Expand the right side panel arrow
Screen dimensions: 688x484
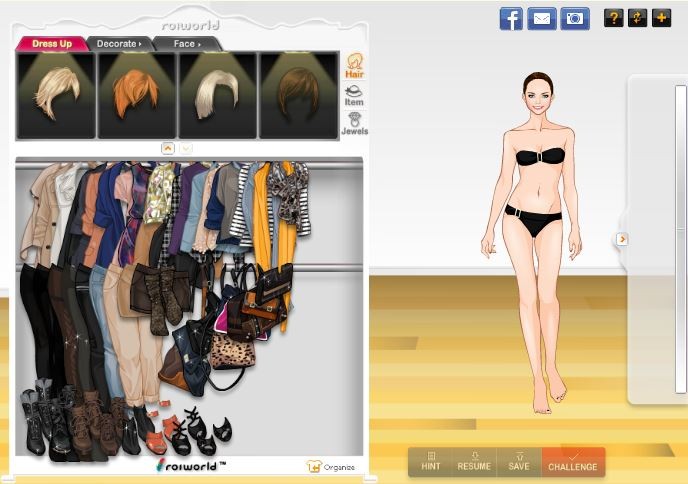point(622,239)
